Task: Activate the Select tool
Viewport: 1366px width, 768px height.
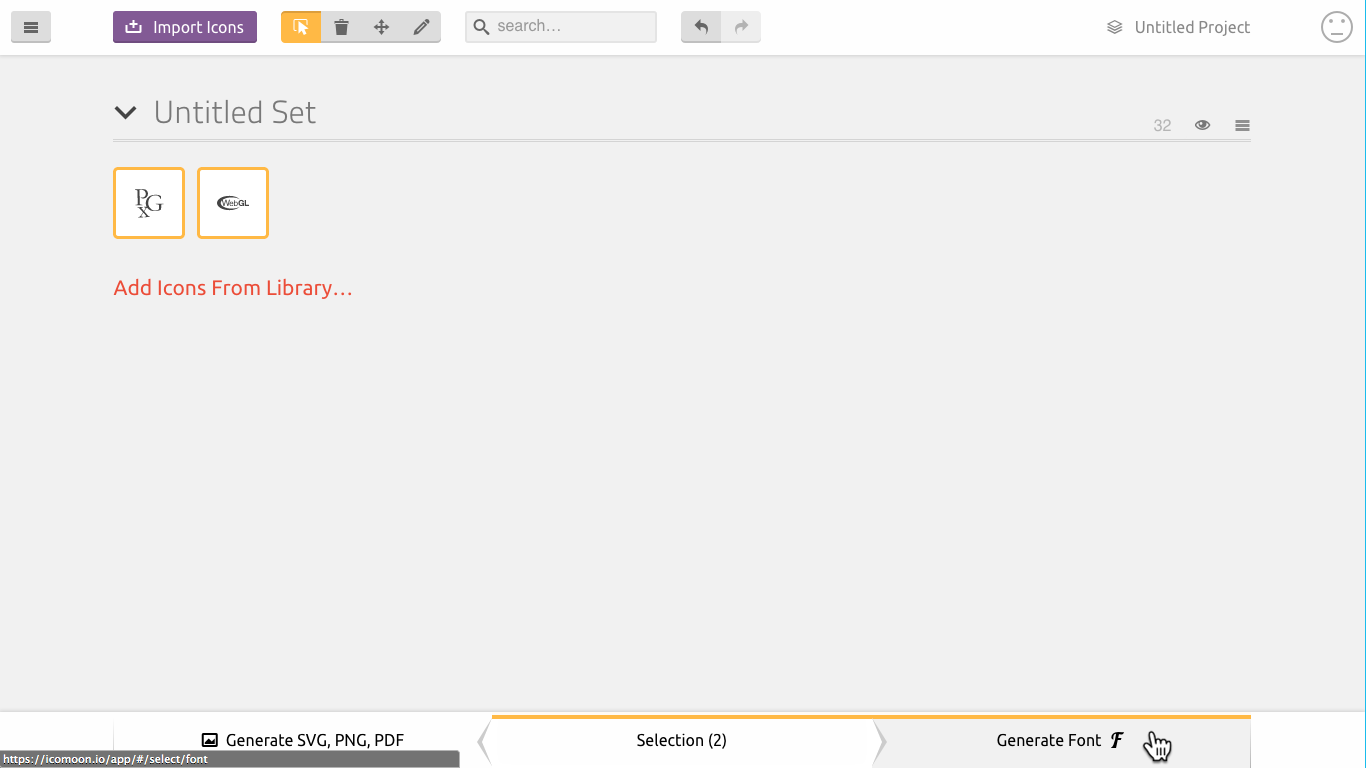Action: click(301, 27)
